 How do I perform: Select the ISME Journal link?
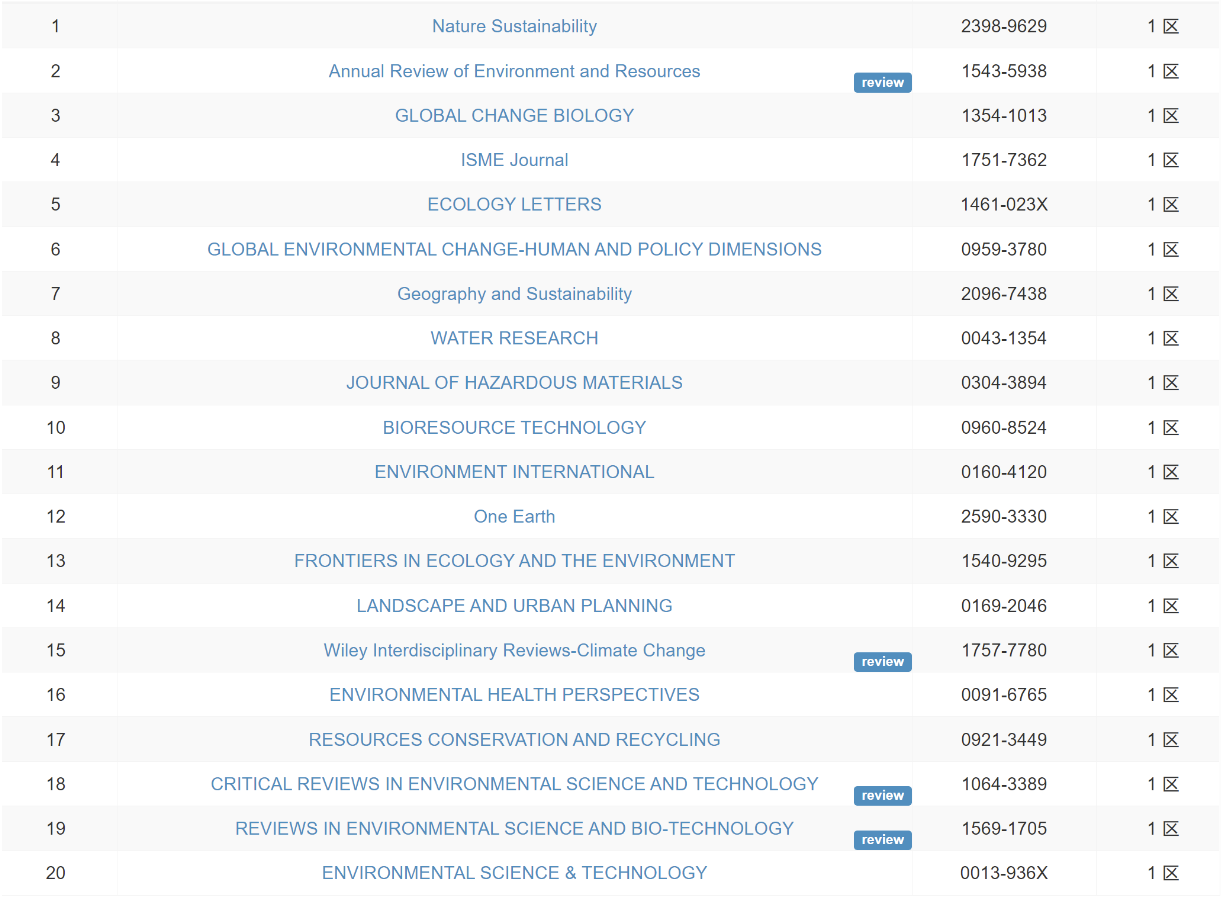(x=514, y=160)
